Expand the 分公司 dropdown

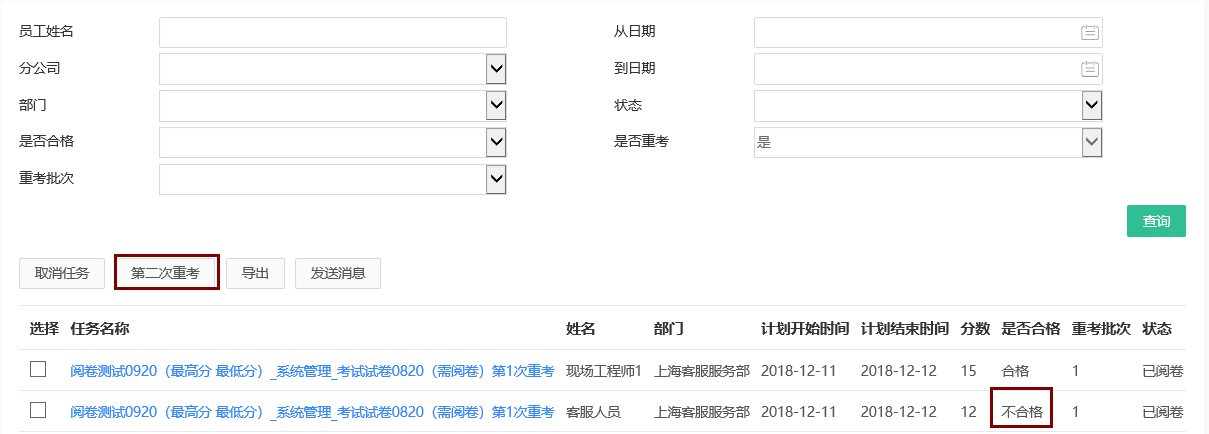point(496,69)
